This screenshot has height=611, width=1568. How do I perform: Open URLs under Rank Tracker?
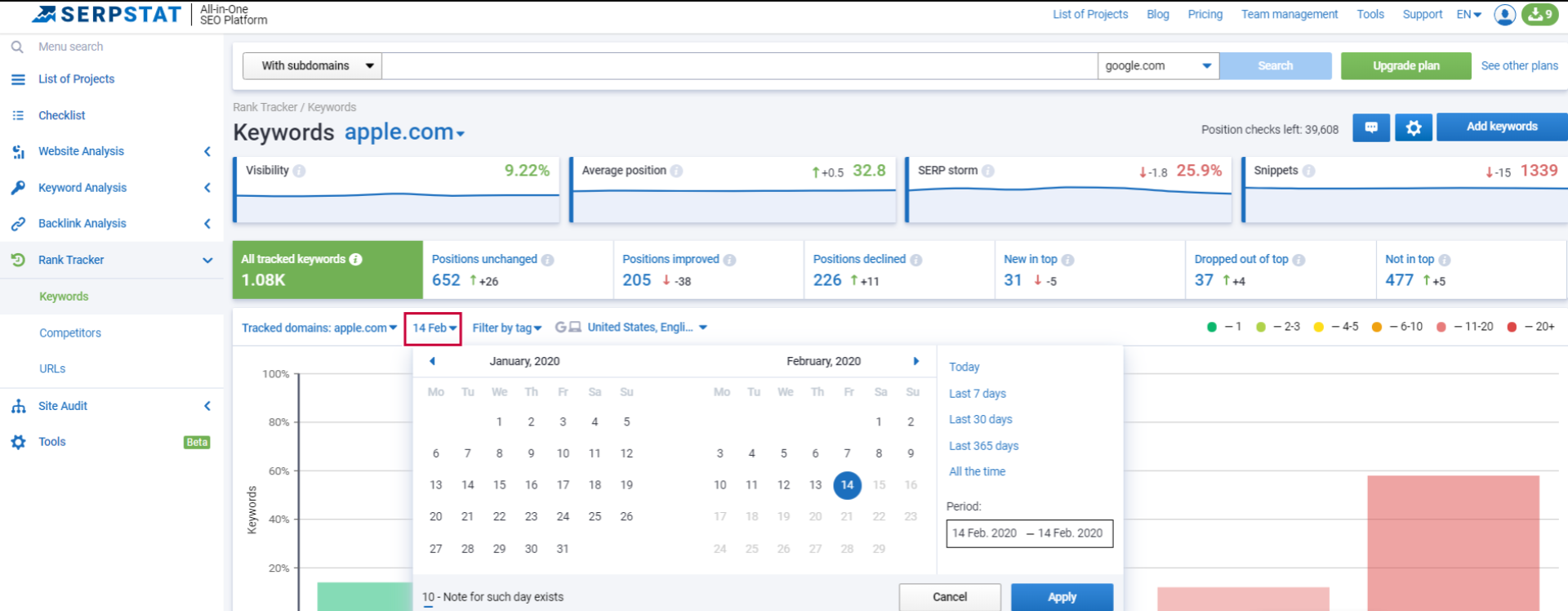point(52,368)
